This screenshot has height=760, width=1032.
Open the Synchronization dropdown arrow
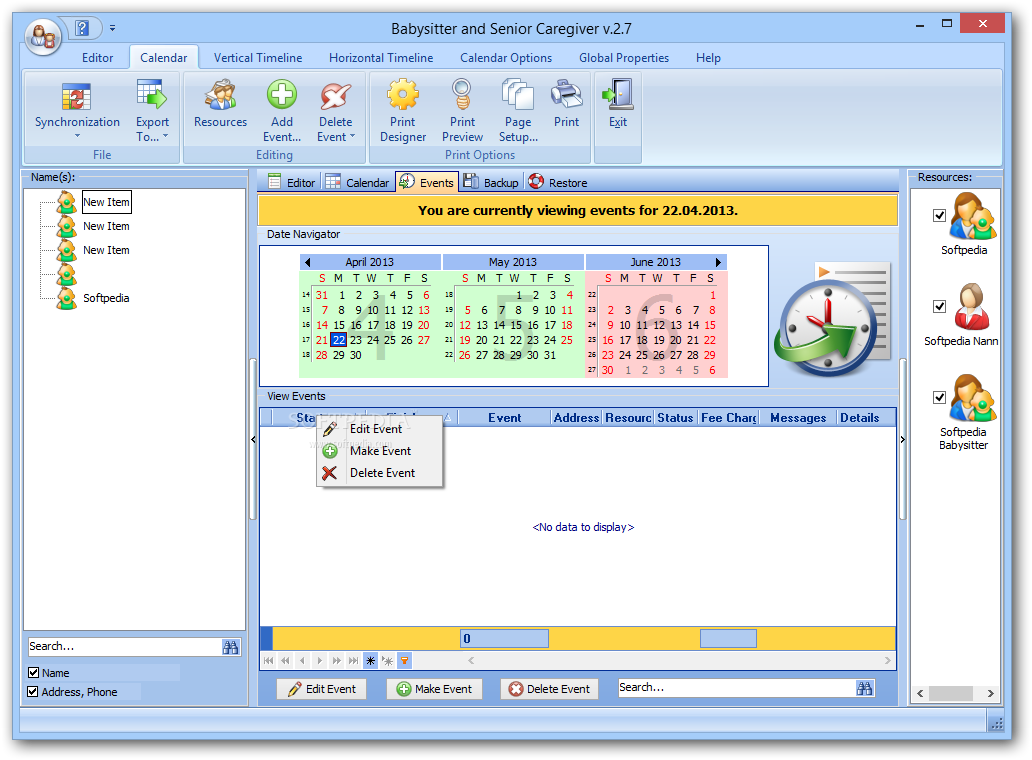pyautogui.click(x=77, y=136)
